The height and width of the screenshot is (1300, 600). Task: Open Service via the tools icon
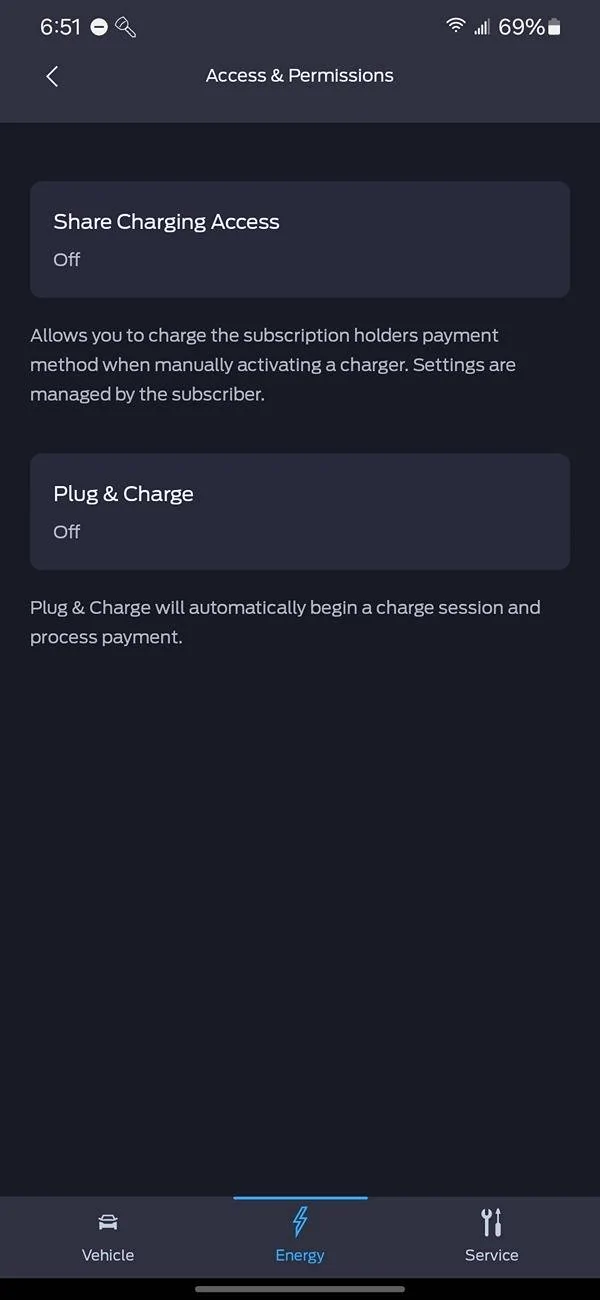tap(491, 1221)
